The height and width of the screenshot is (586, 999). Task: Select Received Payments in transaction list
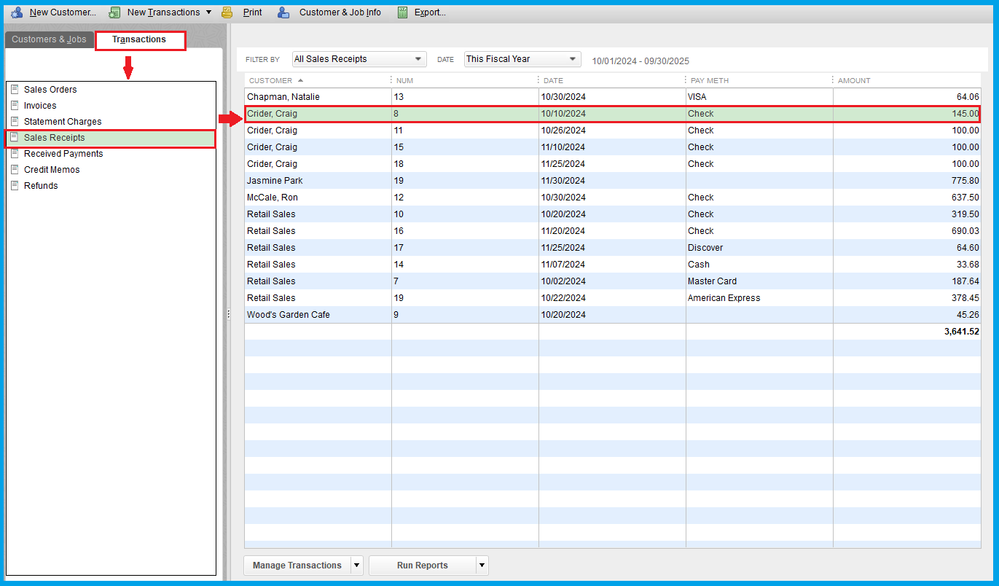point(63,154)
